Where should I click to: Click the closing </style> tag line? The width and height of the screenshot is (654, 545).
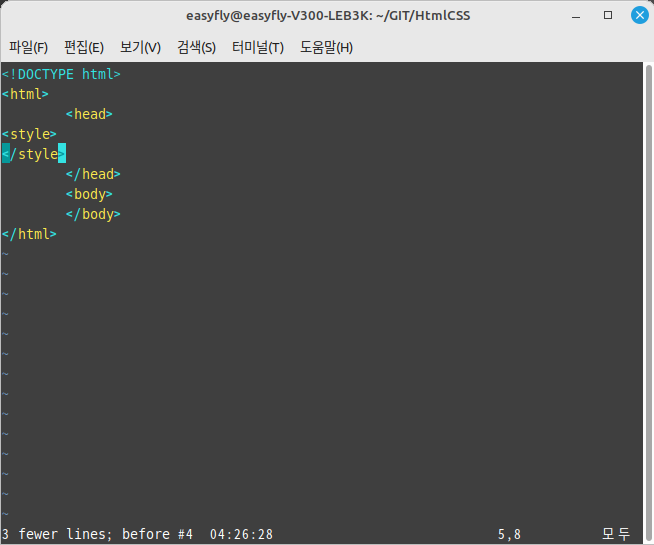34,154
